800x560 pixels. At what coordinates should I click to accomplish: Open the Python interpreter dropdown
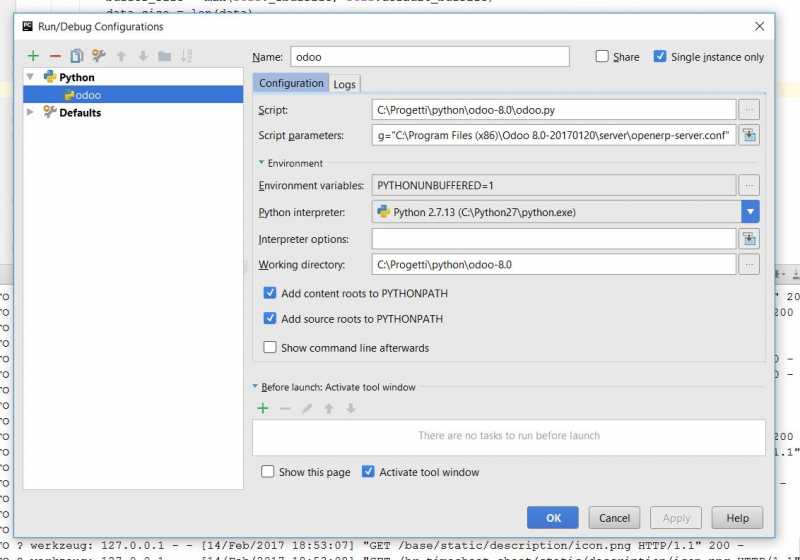750,212
